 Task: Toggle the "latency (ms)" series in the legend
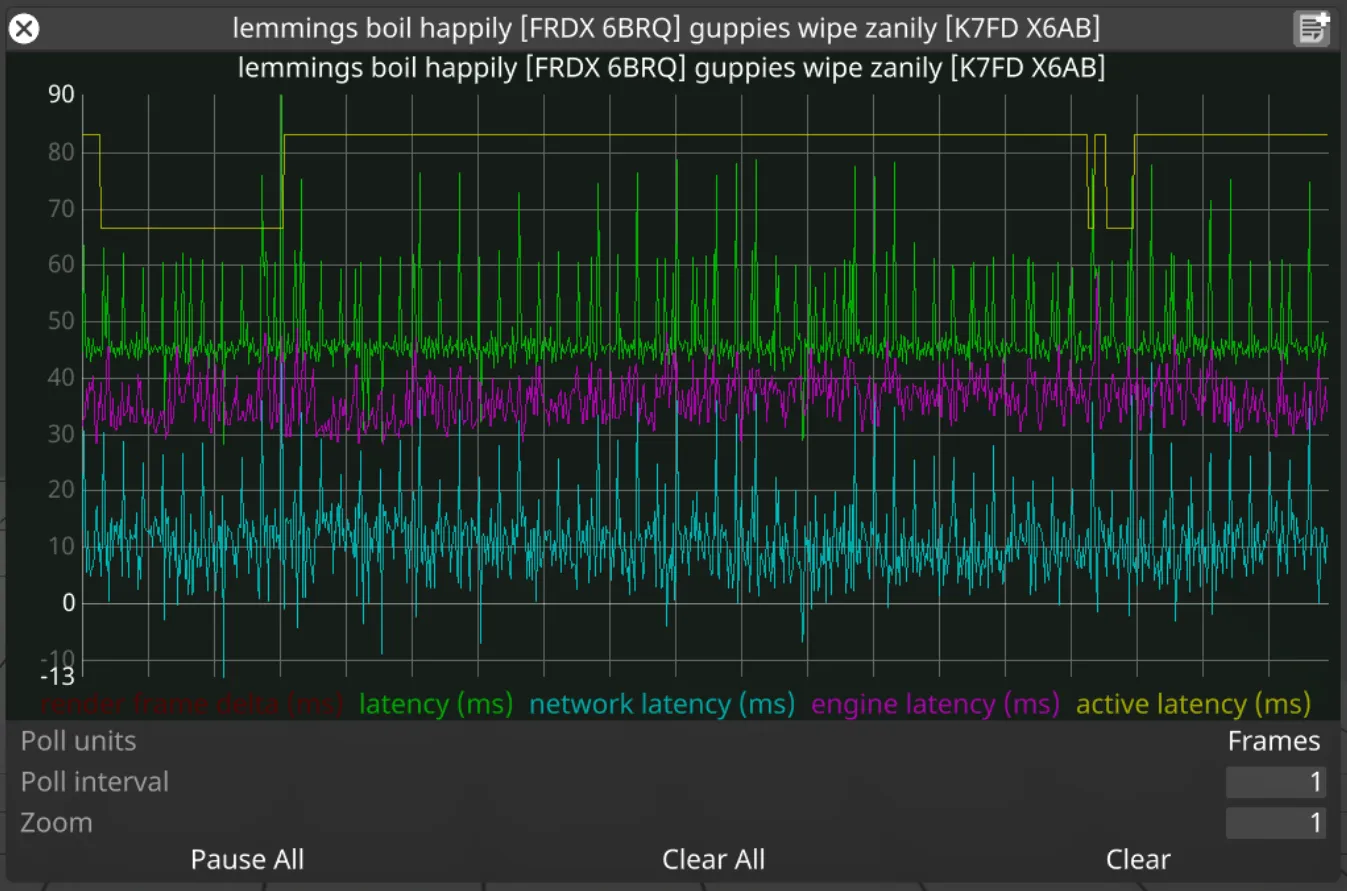coord(435,704)
